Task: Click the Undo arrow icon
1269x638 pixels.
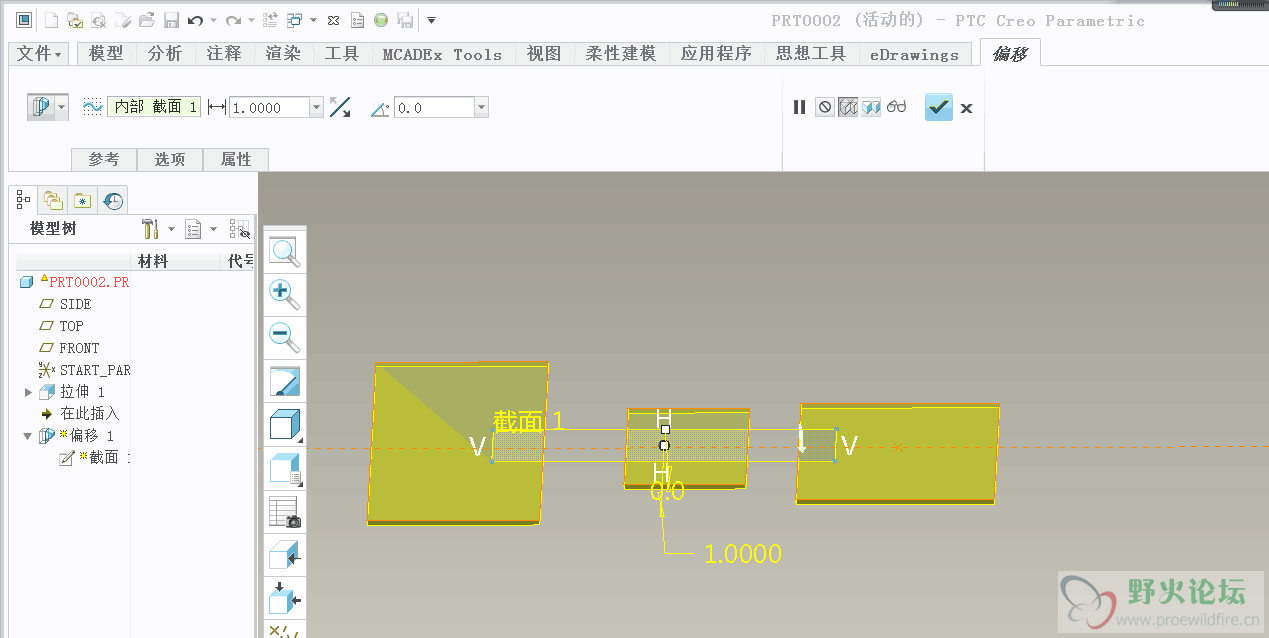Action: click(x=196, y=20)
